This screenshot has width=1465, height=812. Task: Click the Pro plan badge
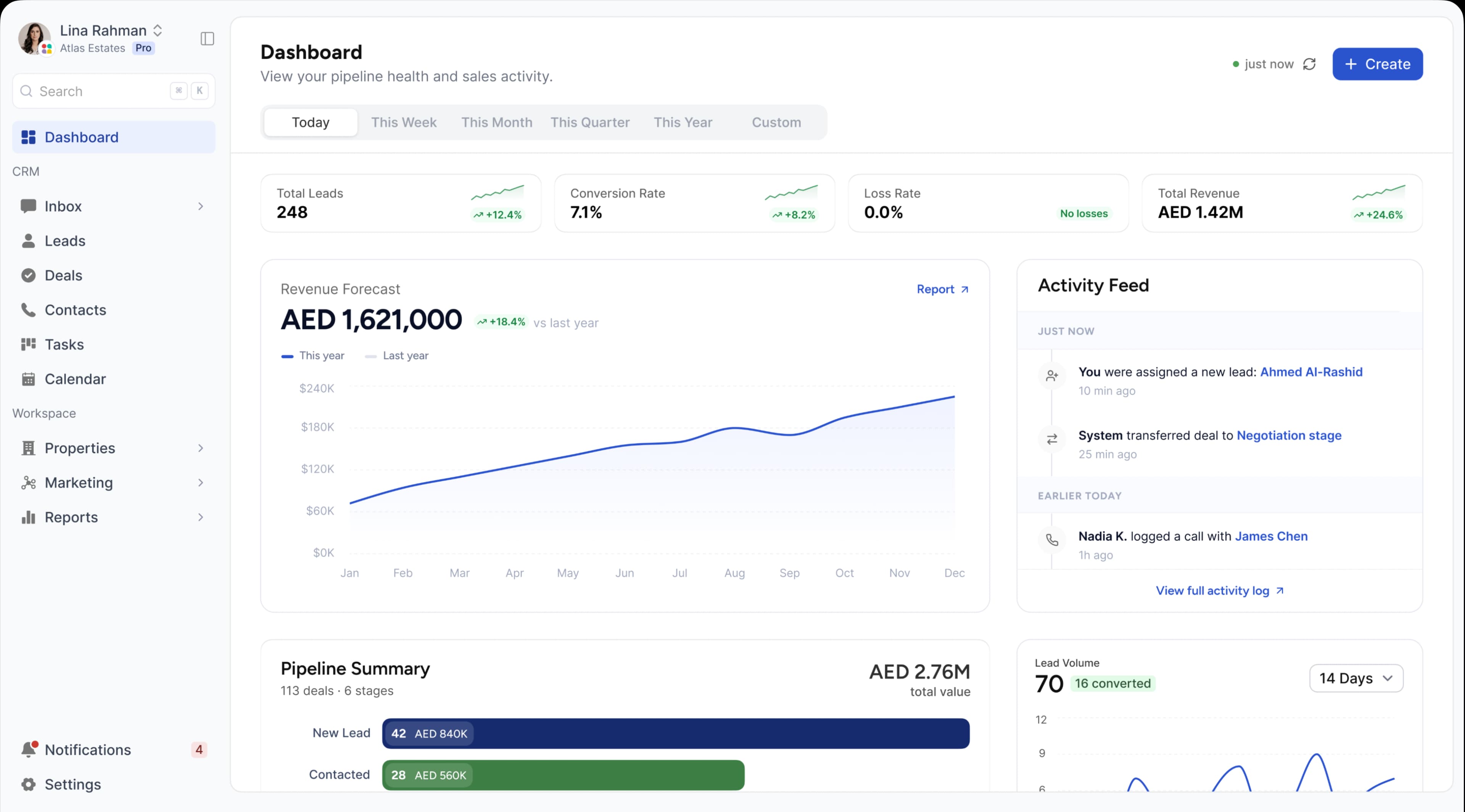(x=143, y=48)
